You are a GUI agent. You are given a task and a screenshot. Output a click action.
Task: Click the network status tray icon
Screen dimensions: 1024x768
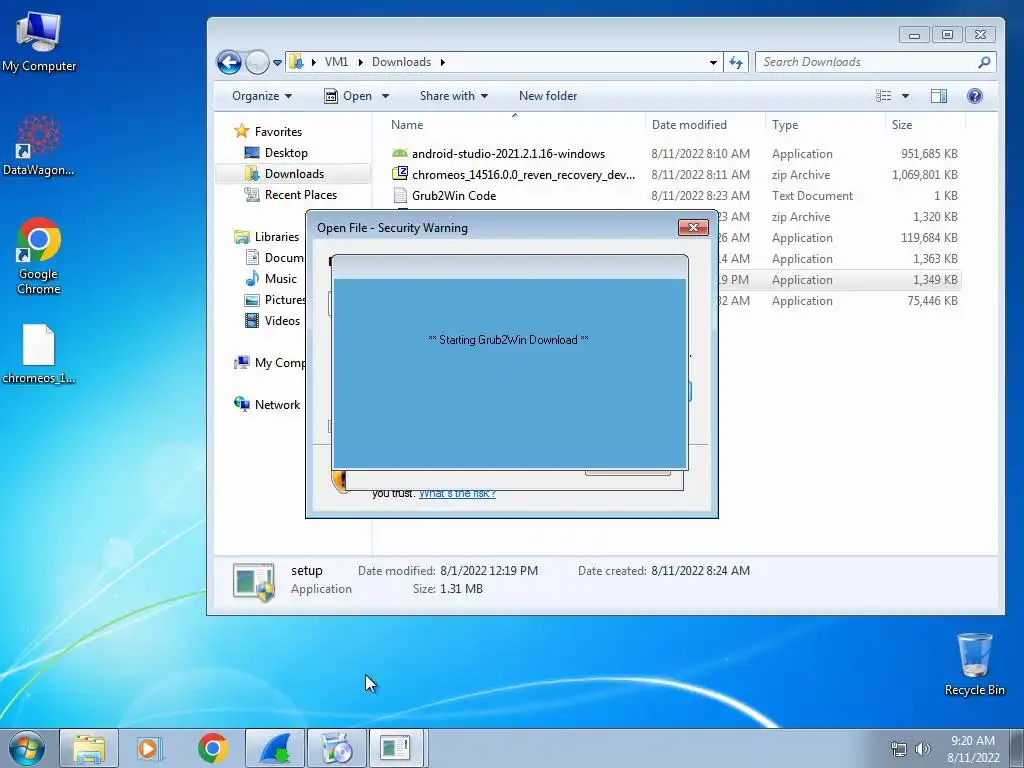coord(899,749)
